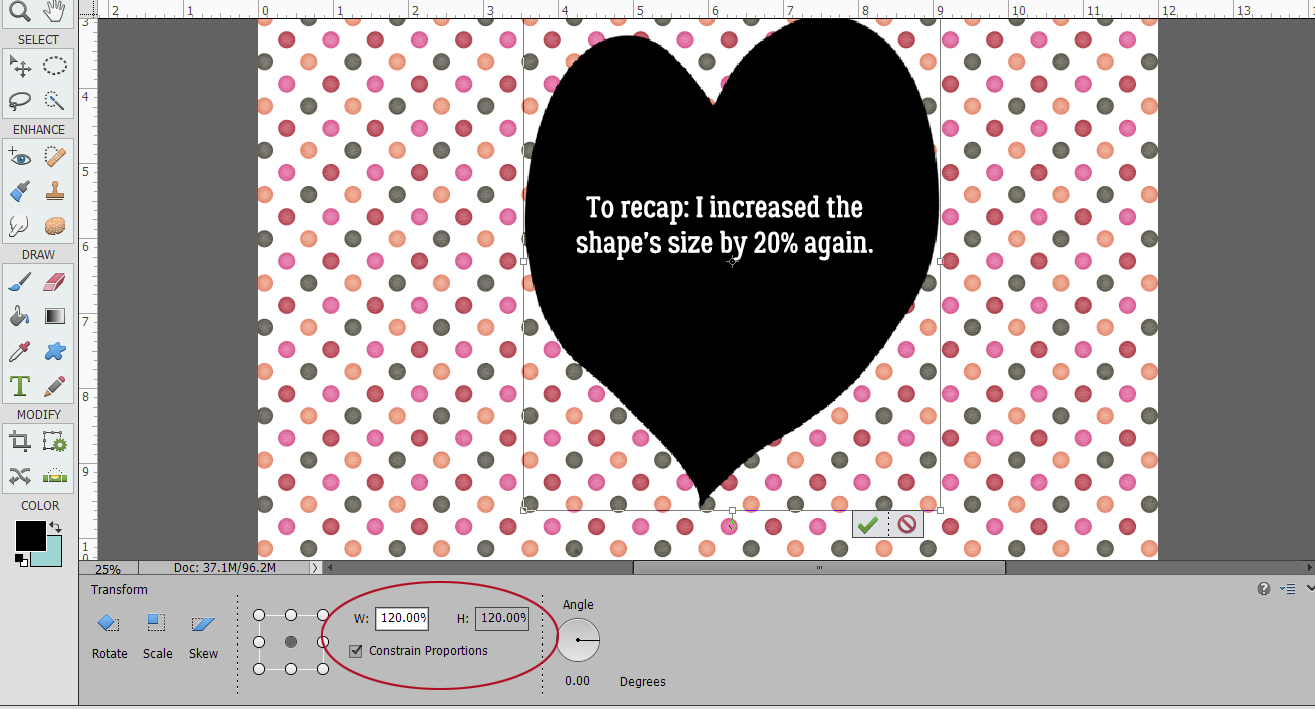
Task: Set reference point to bottom-left corner
Action: tap(259, 668)
